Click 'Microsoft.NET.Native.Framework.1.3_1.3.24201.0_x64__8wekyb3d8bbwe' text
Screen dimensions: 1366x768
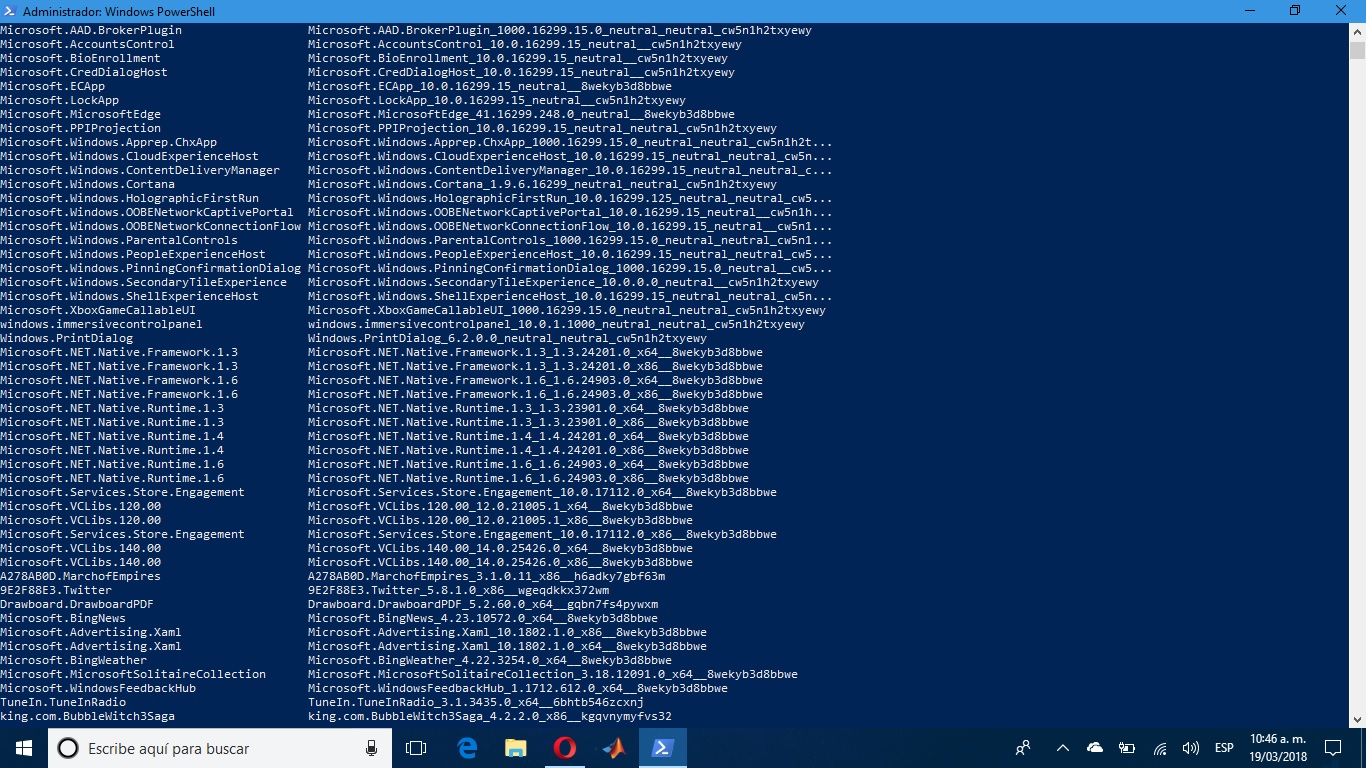535,352
